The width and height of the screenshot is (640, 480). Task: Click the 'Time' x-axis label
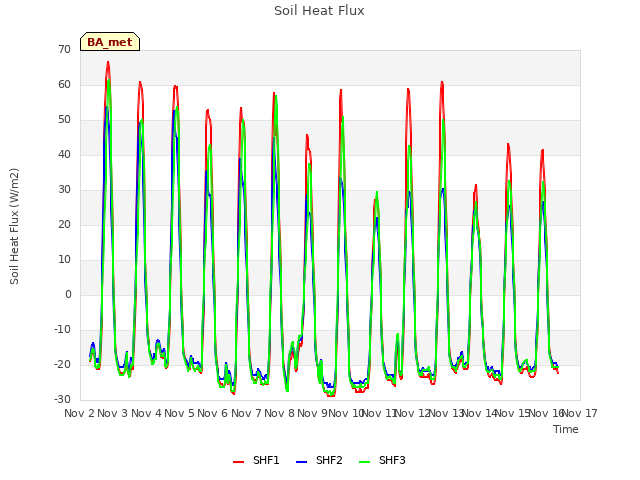coord(566,429)
